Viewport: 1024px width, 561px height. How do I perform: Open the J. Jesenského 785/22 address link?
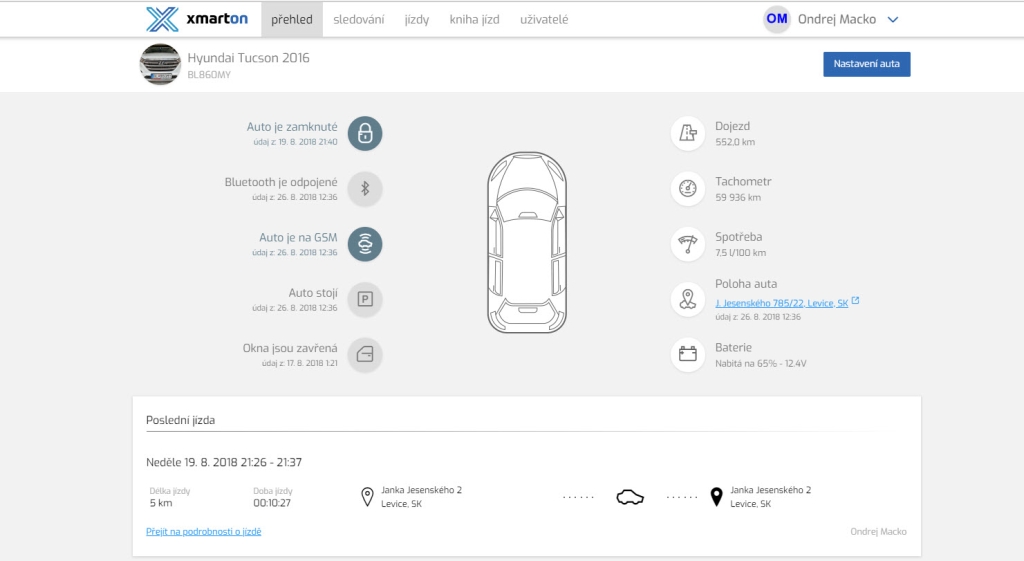tap(781, 303)
